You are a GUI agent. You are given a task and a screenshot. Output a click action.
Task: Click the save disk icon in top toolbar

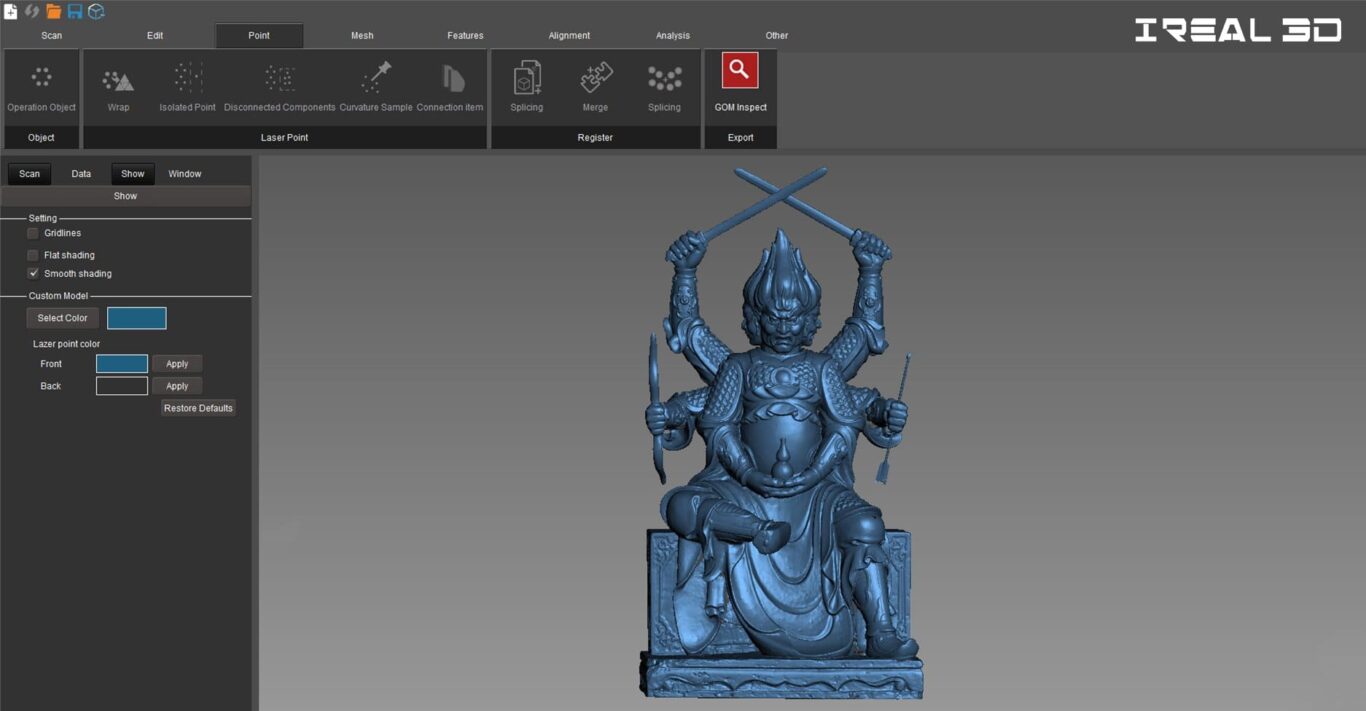coord(75,11)
